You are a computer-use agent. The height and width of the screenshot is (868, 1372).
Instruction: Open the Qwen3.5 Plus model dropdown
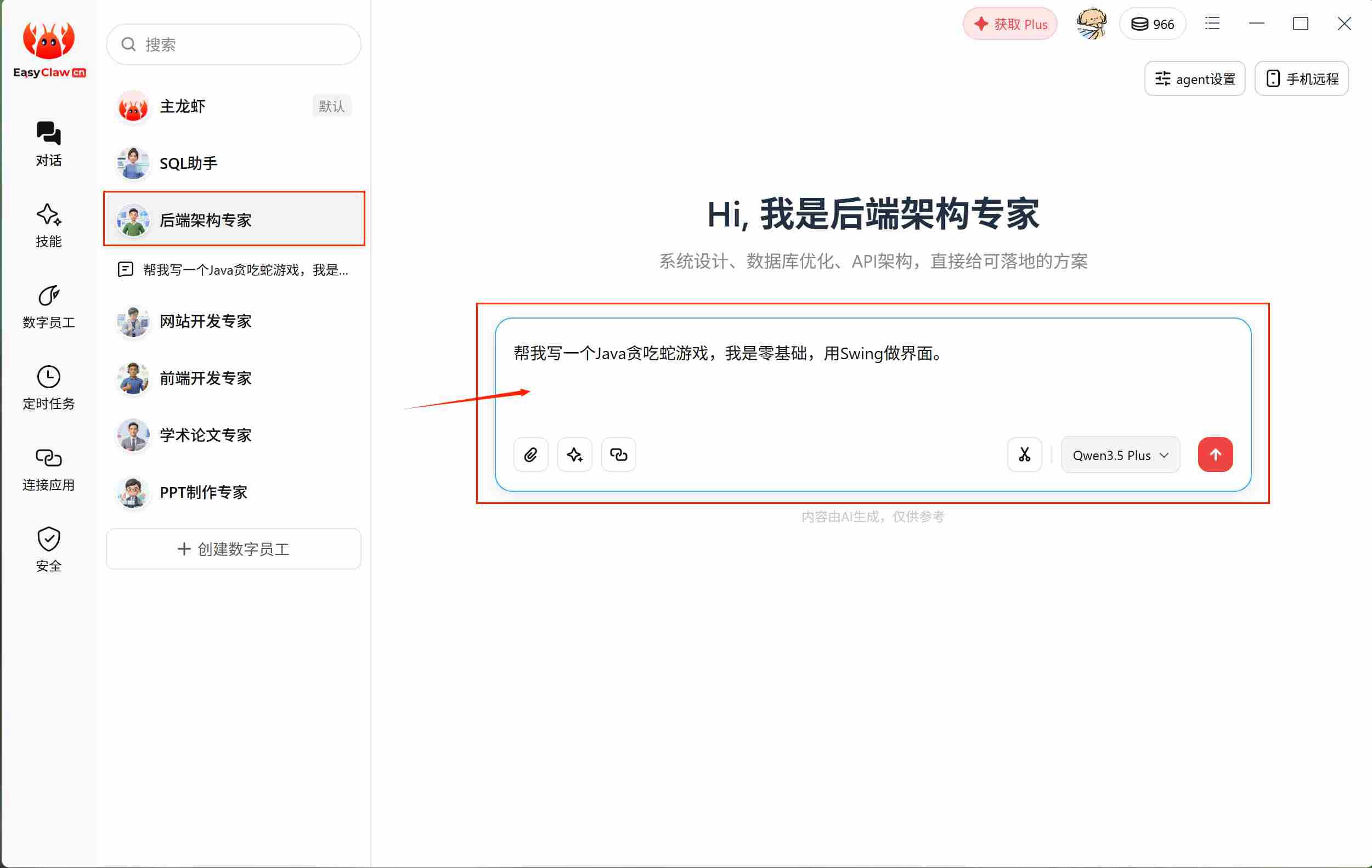click(x=1120, y=455)
